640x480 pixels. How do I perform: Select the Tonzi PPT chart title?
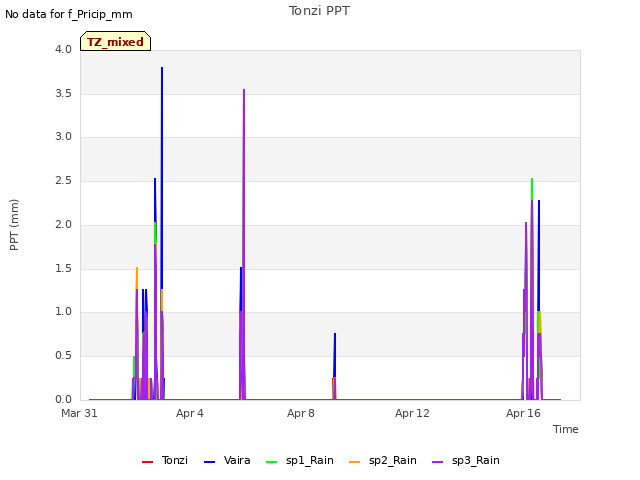(319, 11)
